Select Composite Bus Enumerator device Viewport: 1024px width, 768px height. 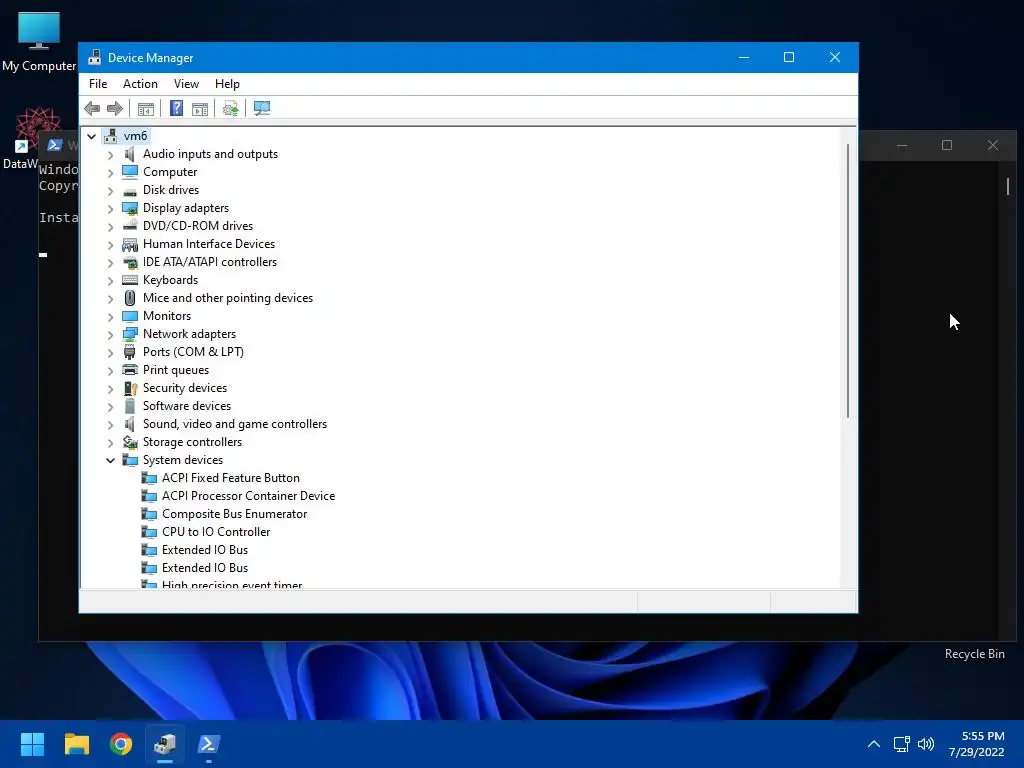point(234,514)
